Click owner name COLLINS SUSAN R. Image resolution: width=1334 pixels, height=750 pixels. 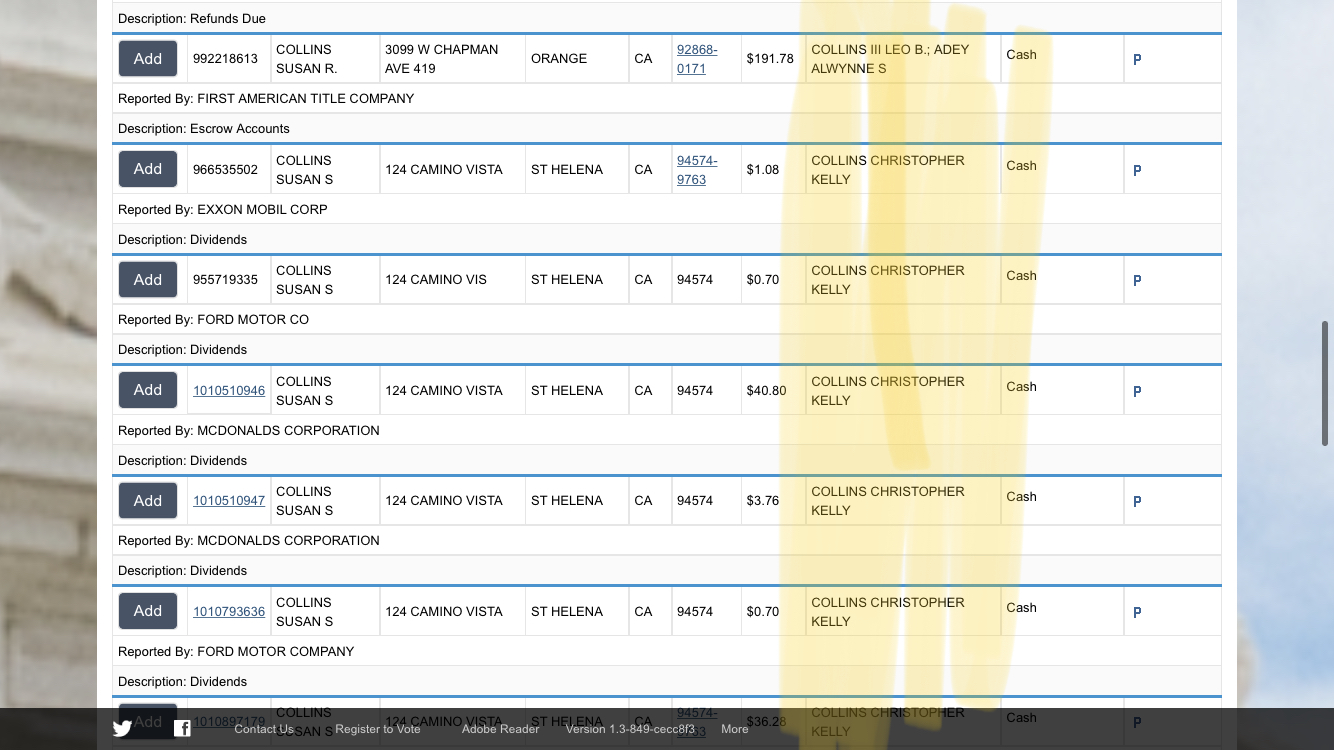coord(307,59)
